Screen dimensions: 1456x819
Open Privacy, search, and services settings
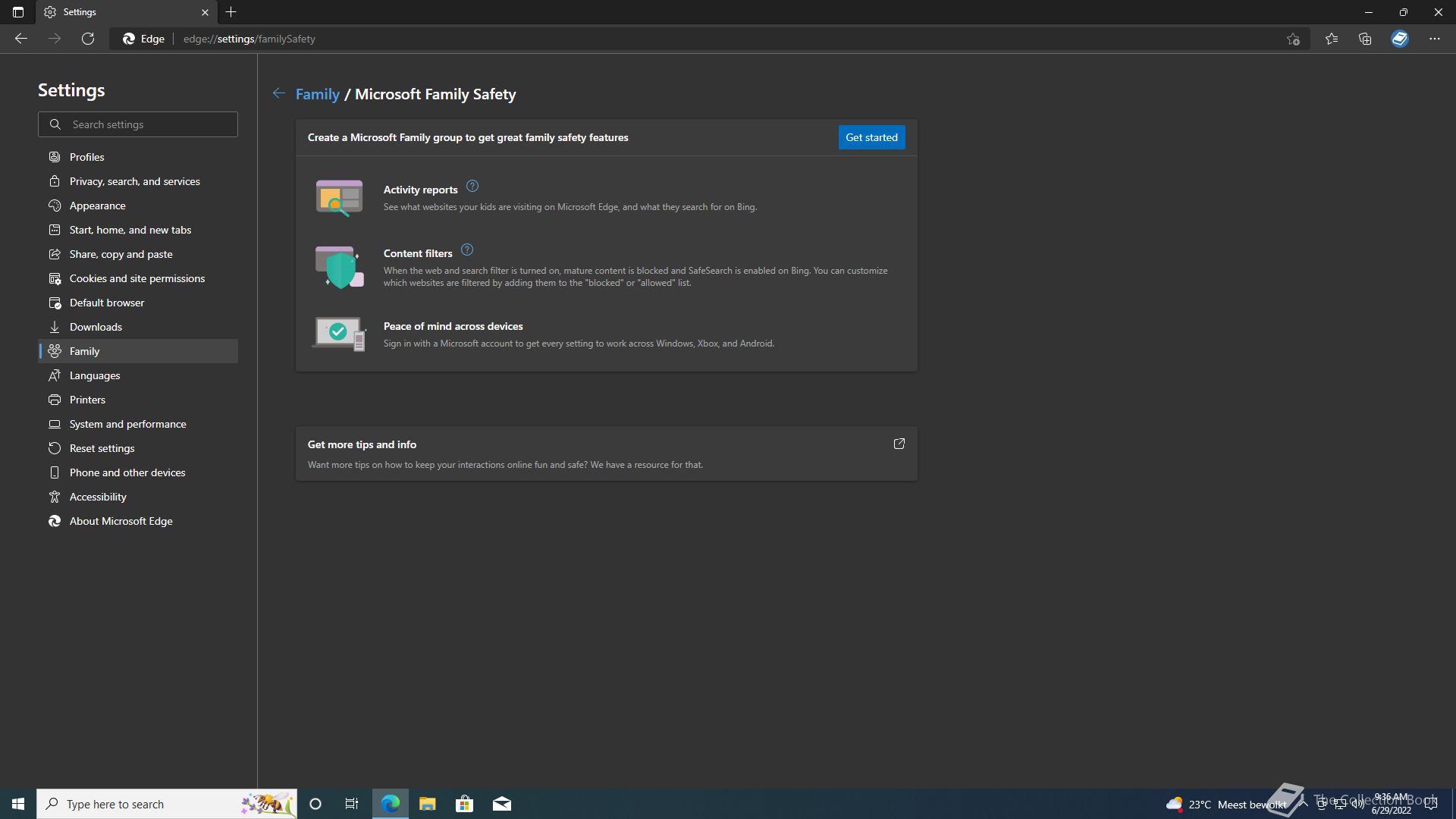pyautogui.click(x=138, y=181)
